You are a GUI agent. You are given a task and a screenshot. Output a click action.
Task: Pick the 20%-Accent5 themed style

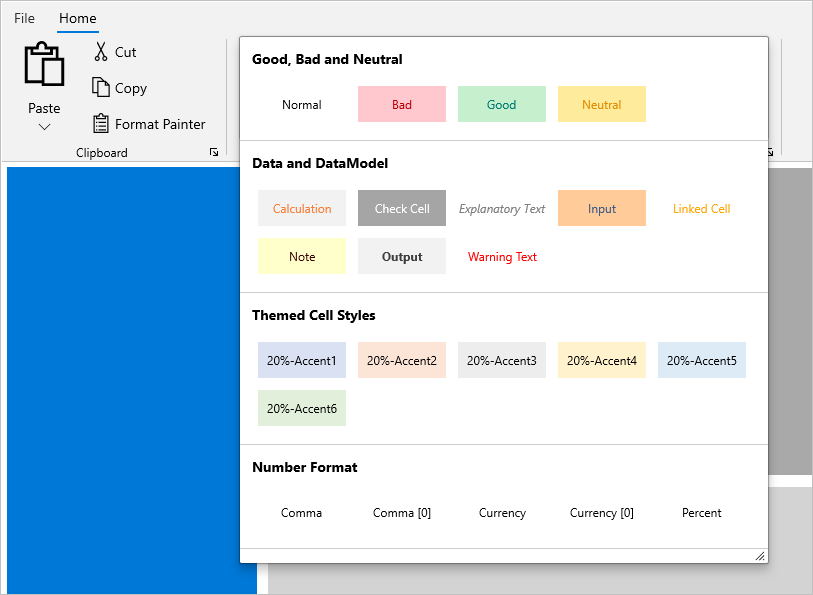702,360
